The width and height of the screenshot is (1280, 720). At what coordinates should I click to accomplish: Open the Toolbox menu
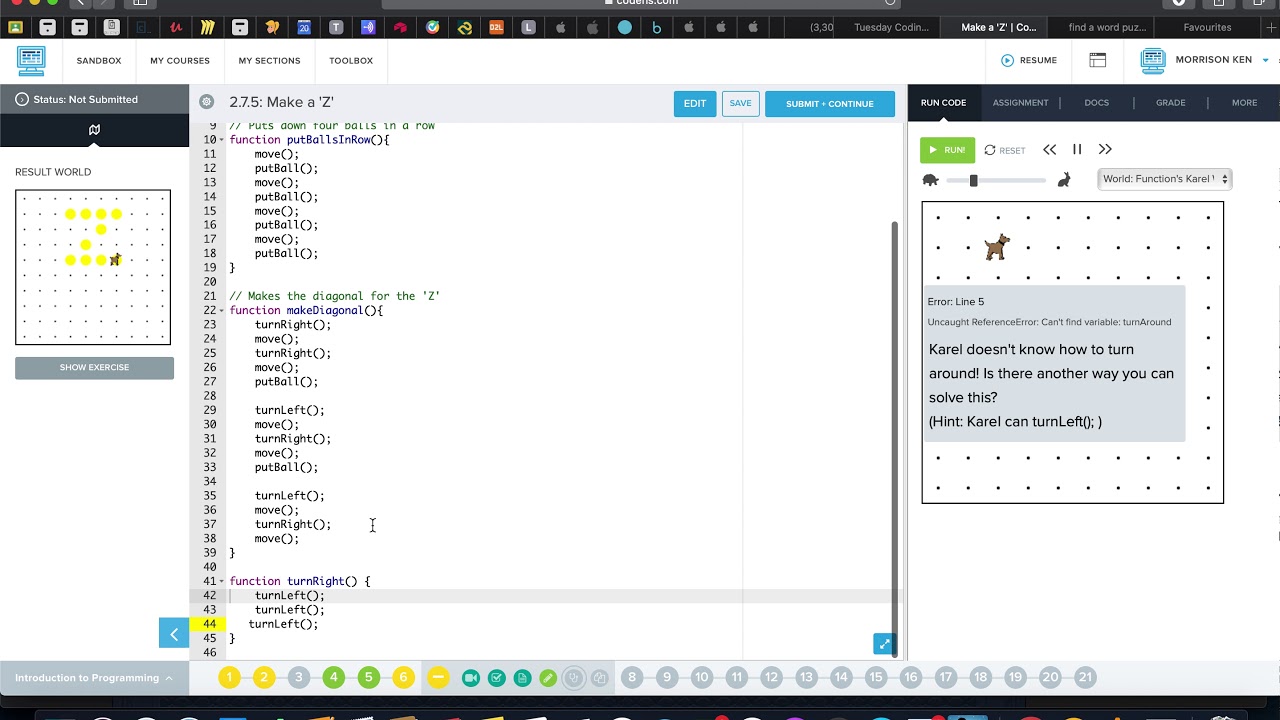[x=351, y=60]
